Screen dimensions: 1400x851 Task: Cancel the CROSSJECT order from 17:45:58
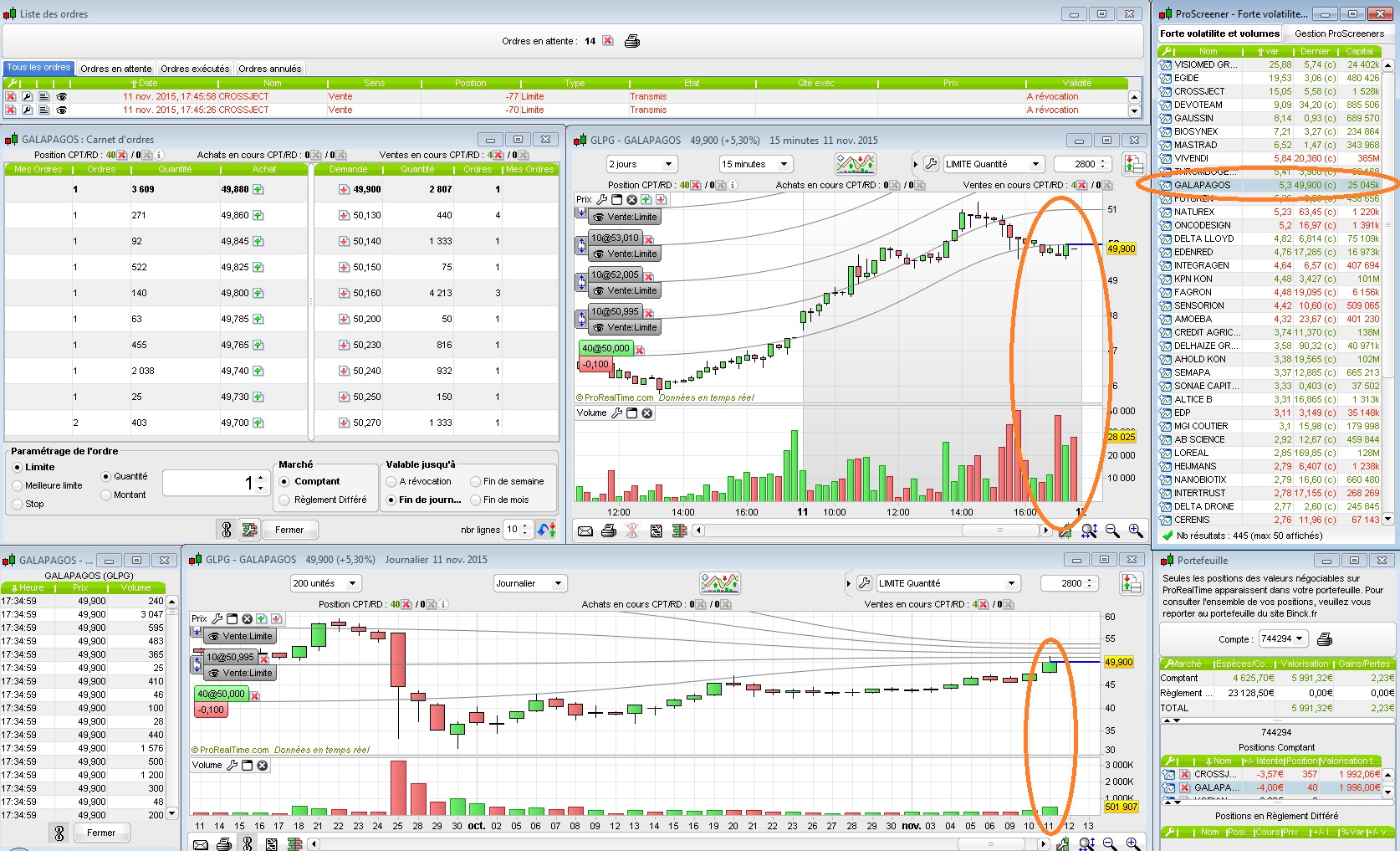click(x=11, y=96)
